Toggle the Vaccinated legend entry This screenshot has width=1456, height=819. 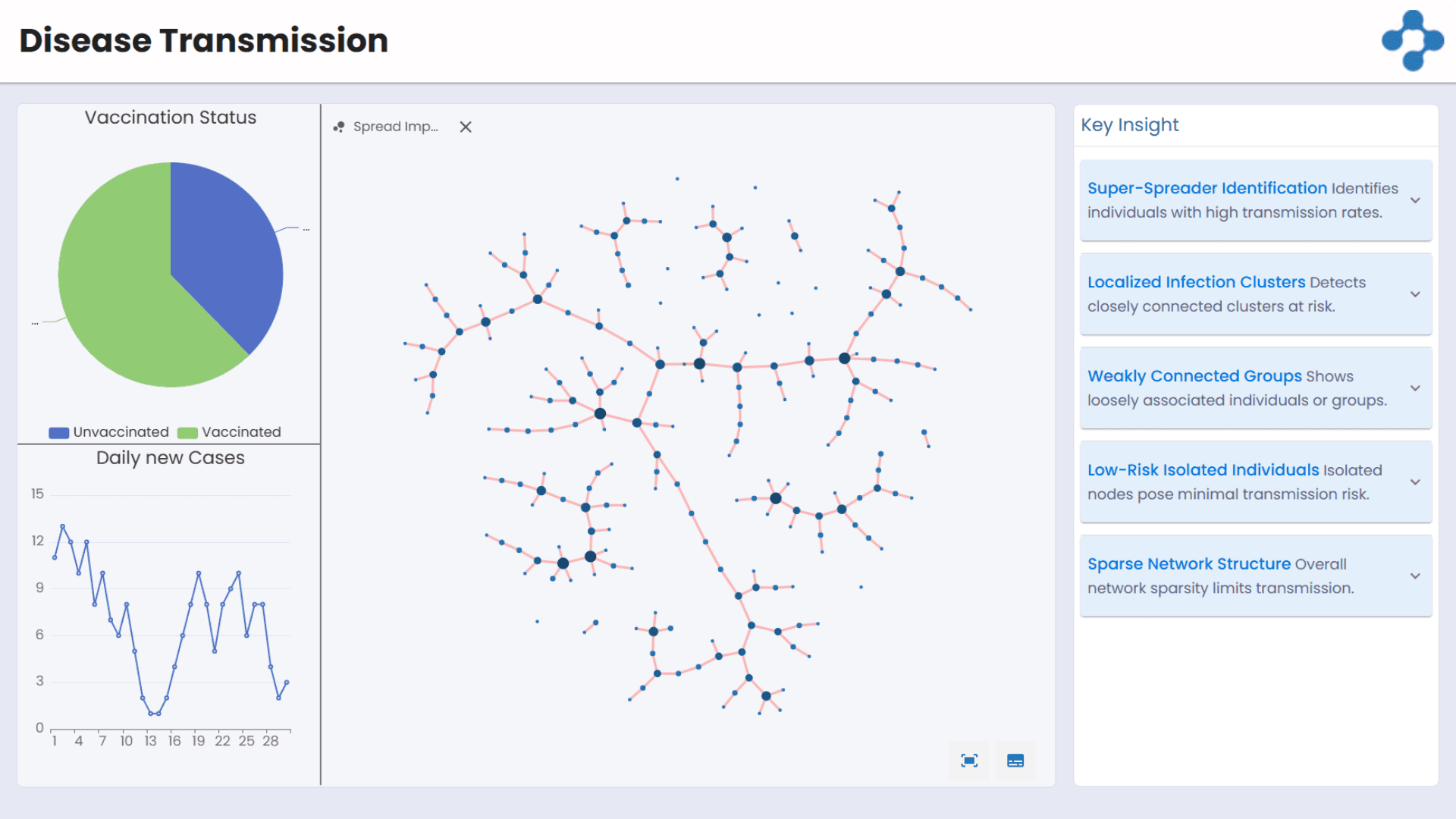(x=230, y=432)
